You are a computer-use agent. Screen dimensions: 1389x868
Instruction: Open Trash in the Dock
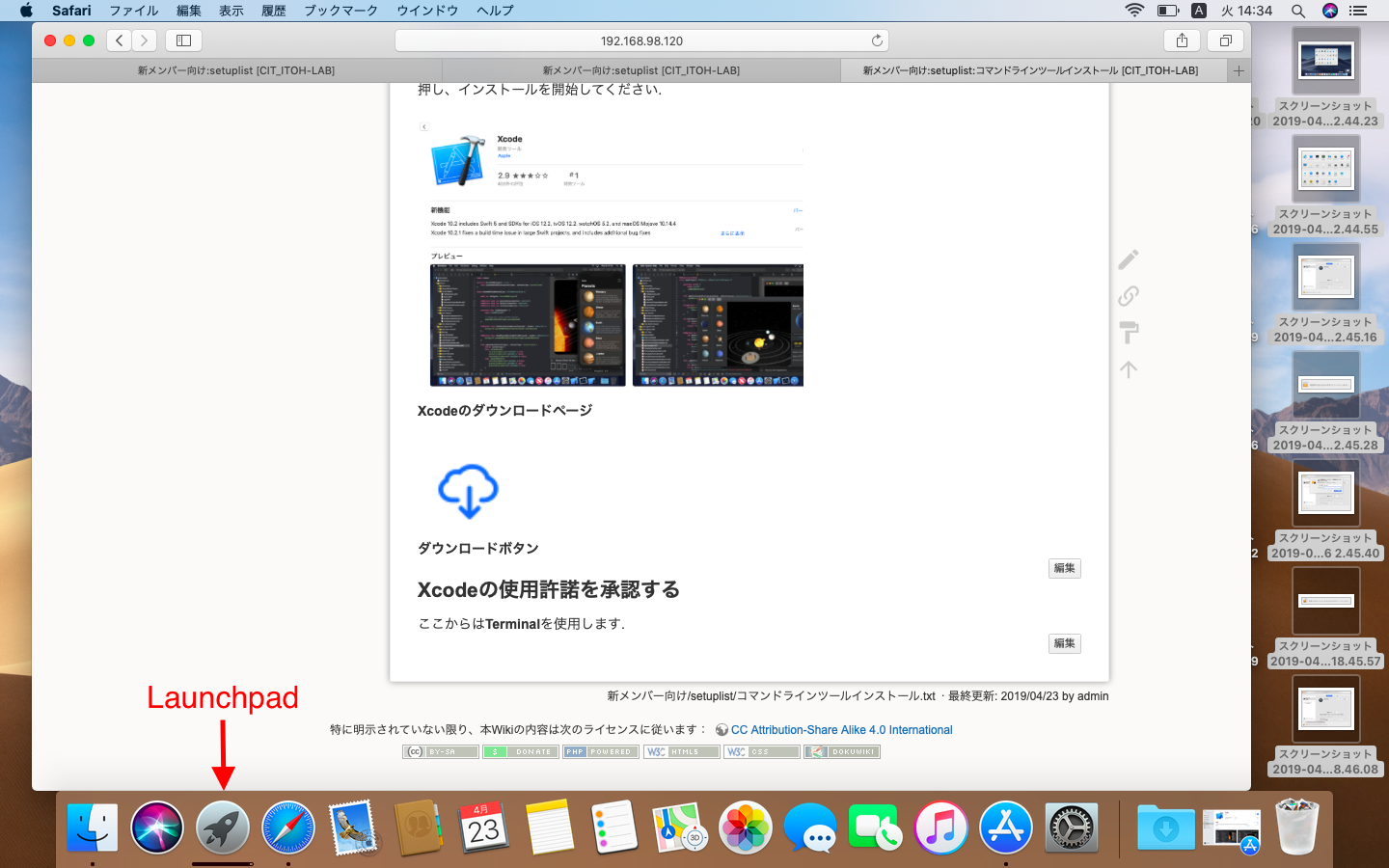[1296, 827]
